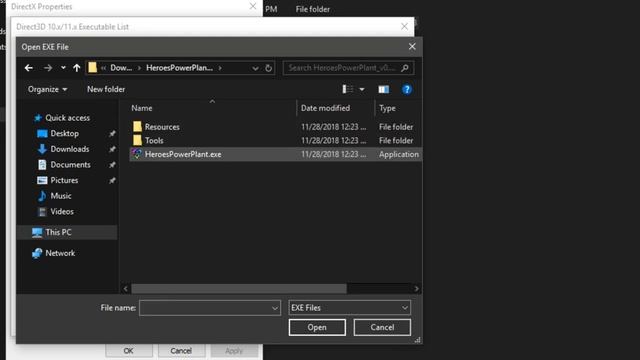This screenshot has height=360, width=640.
Task: Go back using the left arrow
Action: (29, 68)
